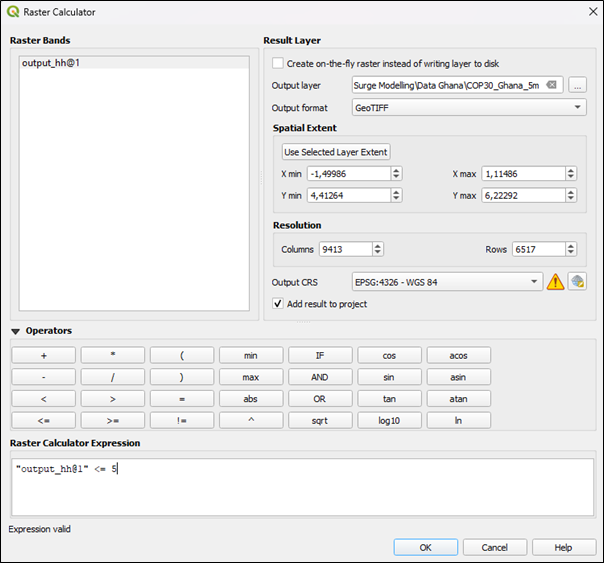Click the Rows value field
Image resolution: width=604 pixels, height=563 pixels.
coord(539,249)
